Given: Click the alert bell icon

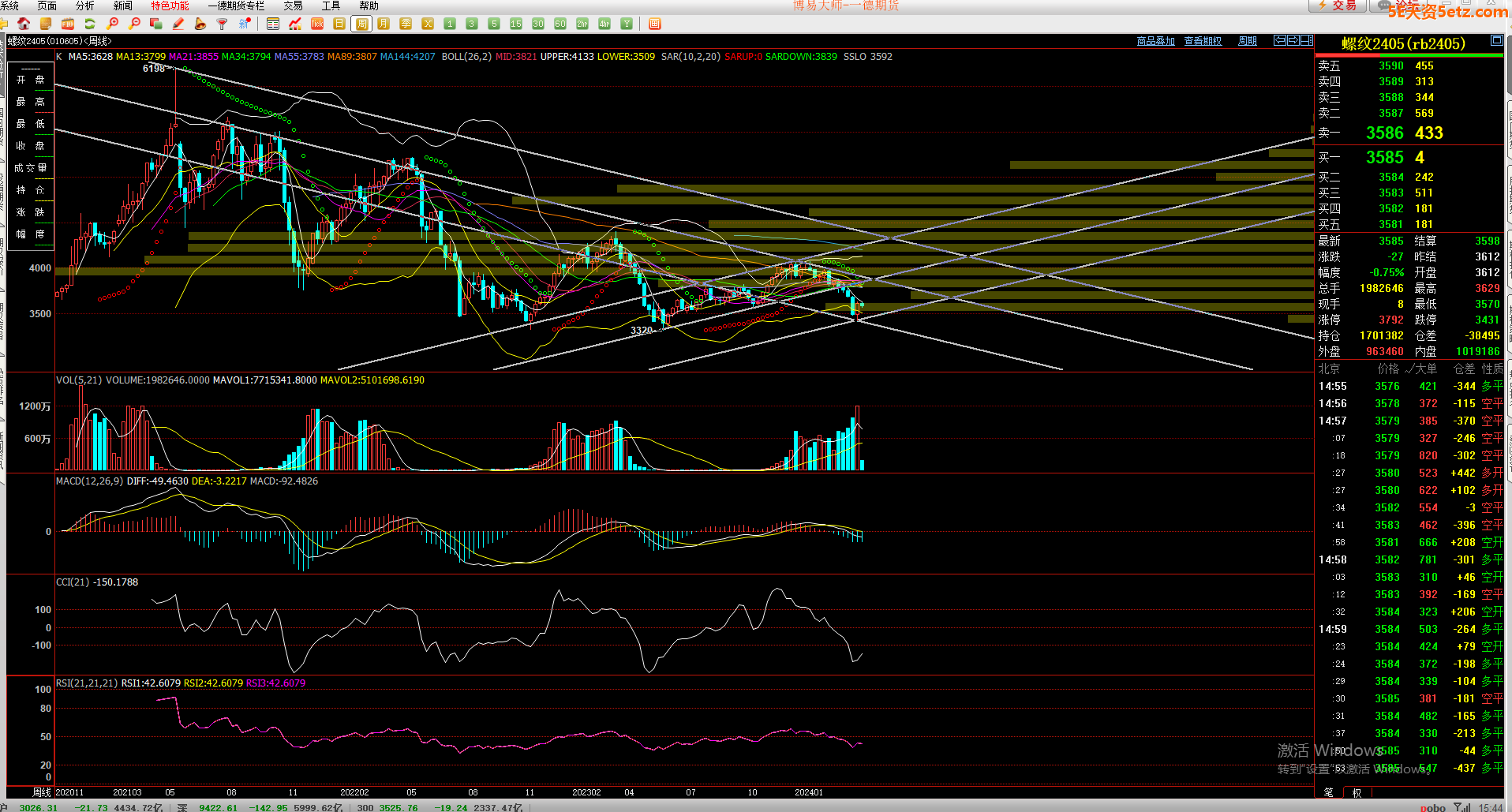Looking at the screenshot, I should click(200, 24).
